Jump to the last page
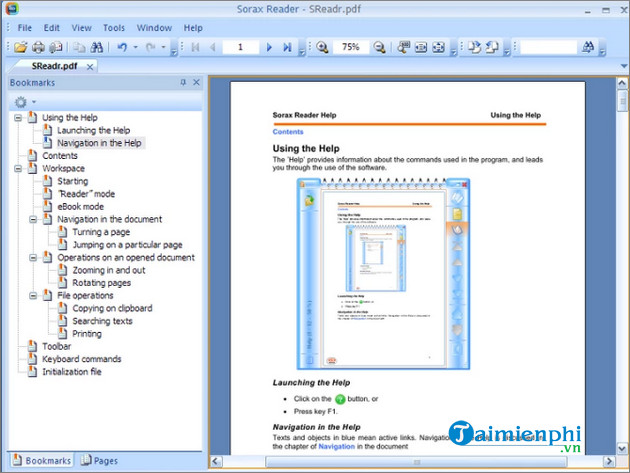The width and height of the screenshot is (630, 473). point(287,47)
